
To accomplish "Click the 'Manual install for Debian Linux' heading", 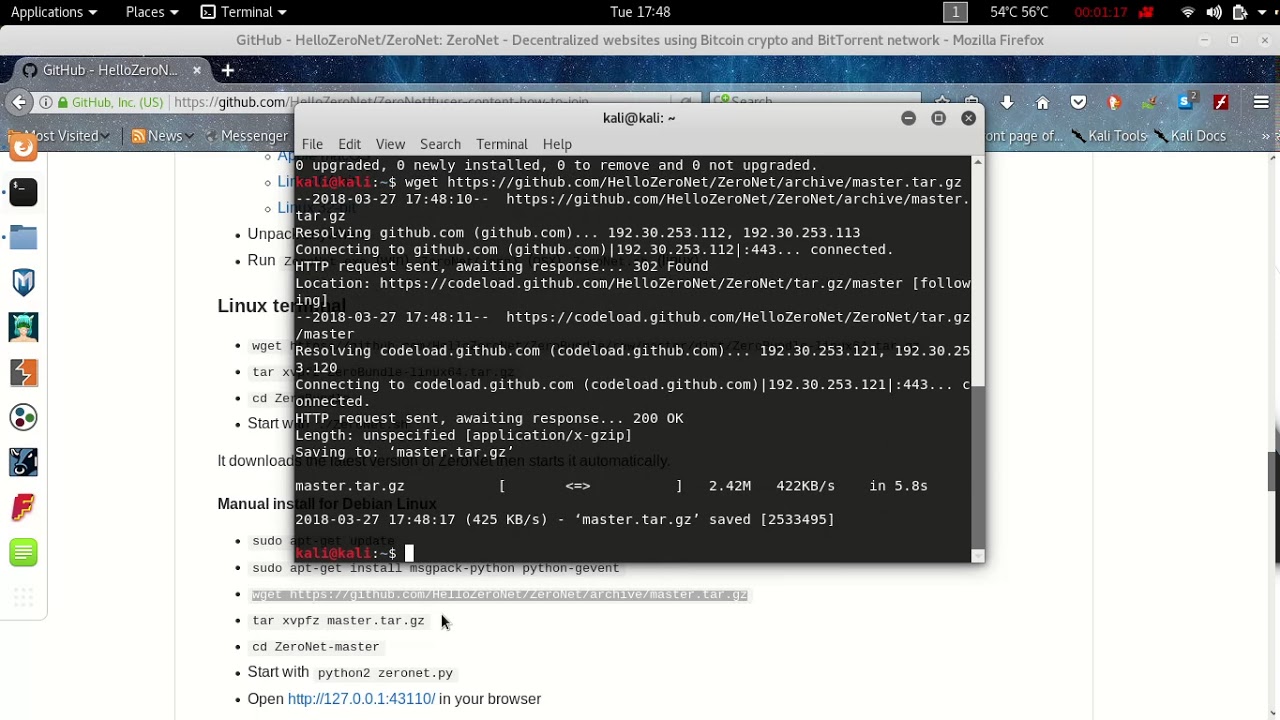I will (x=327, y=504).
